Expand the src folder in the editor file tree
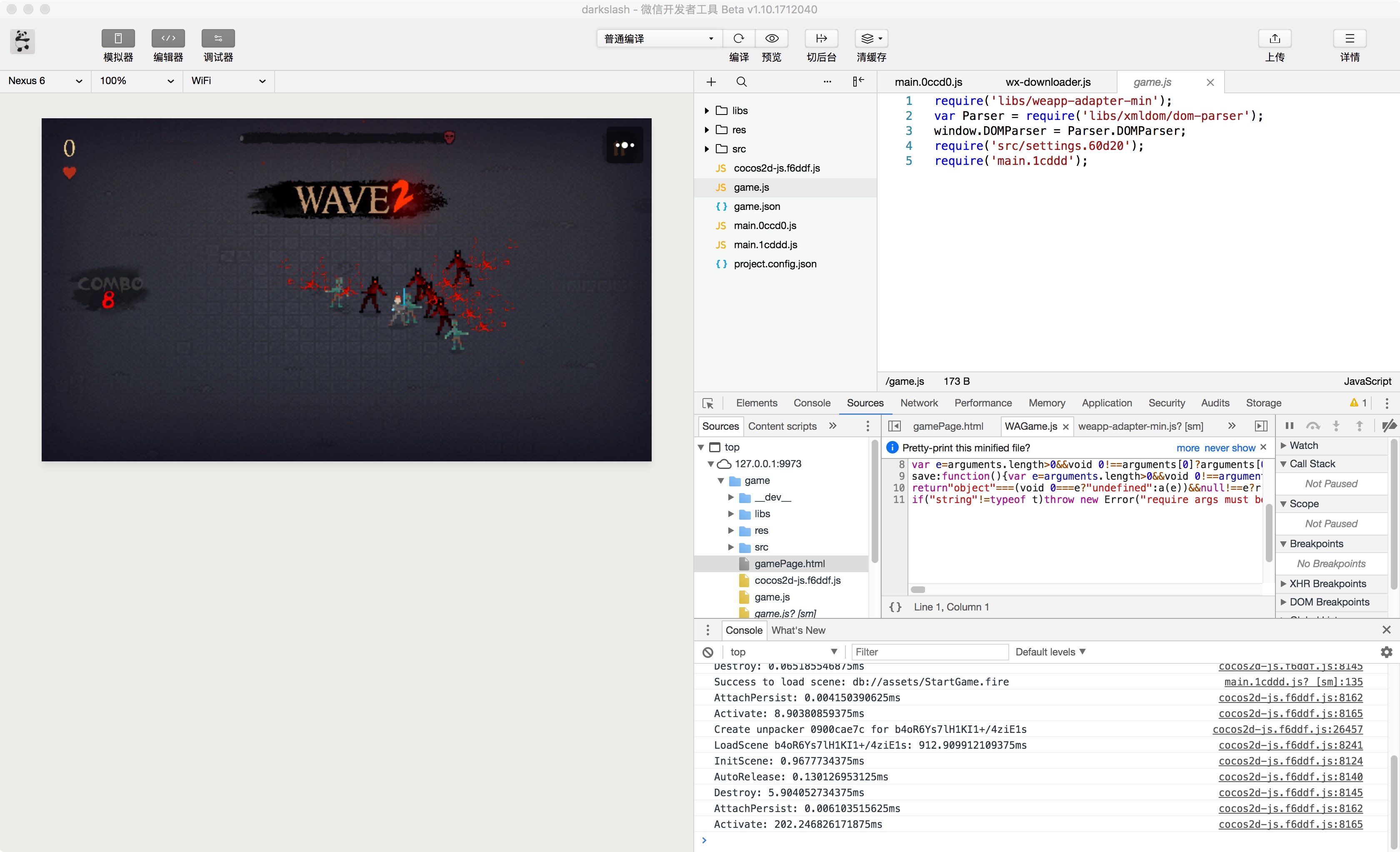The width and height of the screenshot is (1400, 852). (x=707, y=149)
